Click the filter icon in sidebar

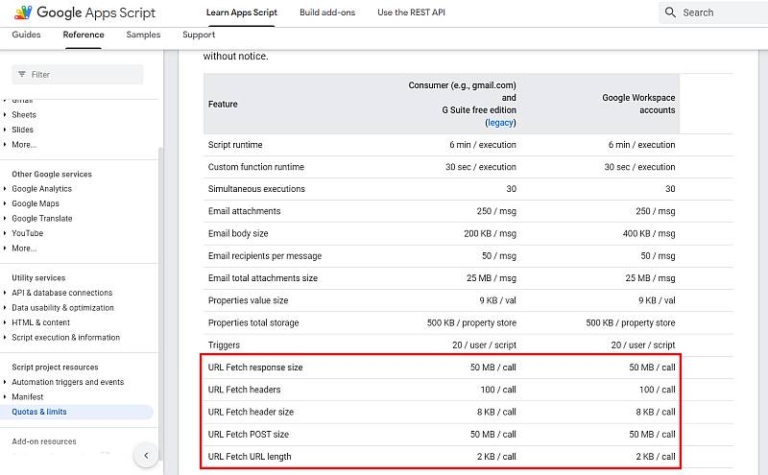pyautogui.click(x=21, y=75)
